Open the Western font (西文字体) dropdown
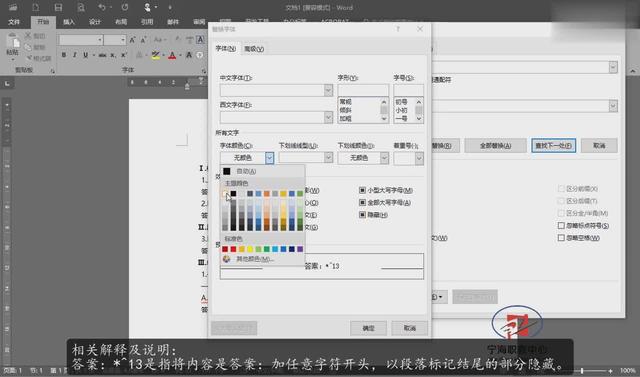 pyautogui.click(x=329, y=118)
